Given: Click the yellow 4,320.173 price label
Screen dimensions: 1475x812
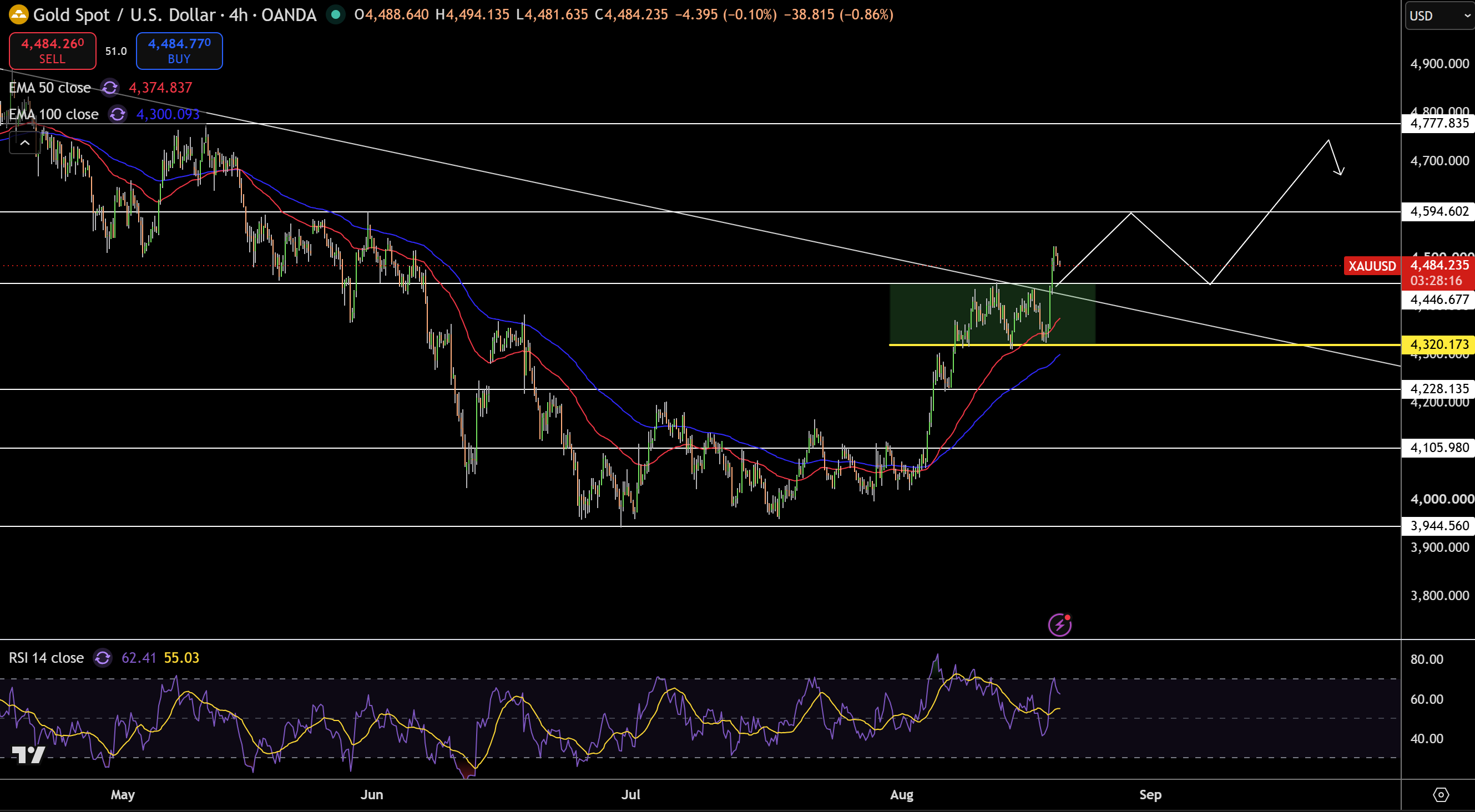Looking at the screenshot, I should (x=1439, y=344).
